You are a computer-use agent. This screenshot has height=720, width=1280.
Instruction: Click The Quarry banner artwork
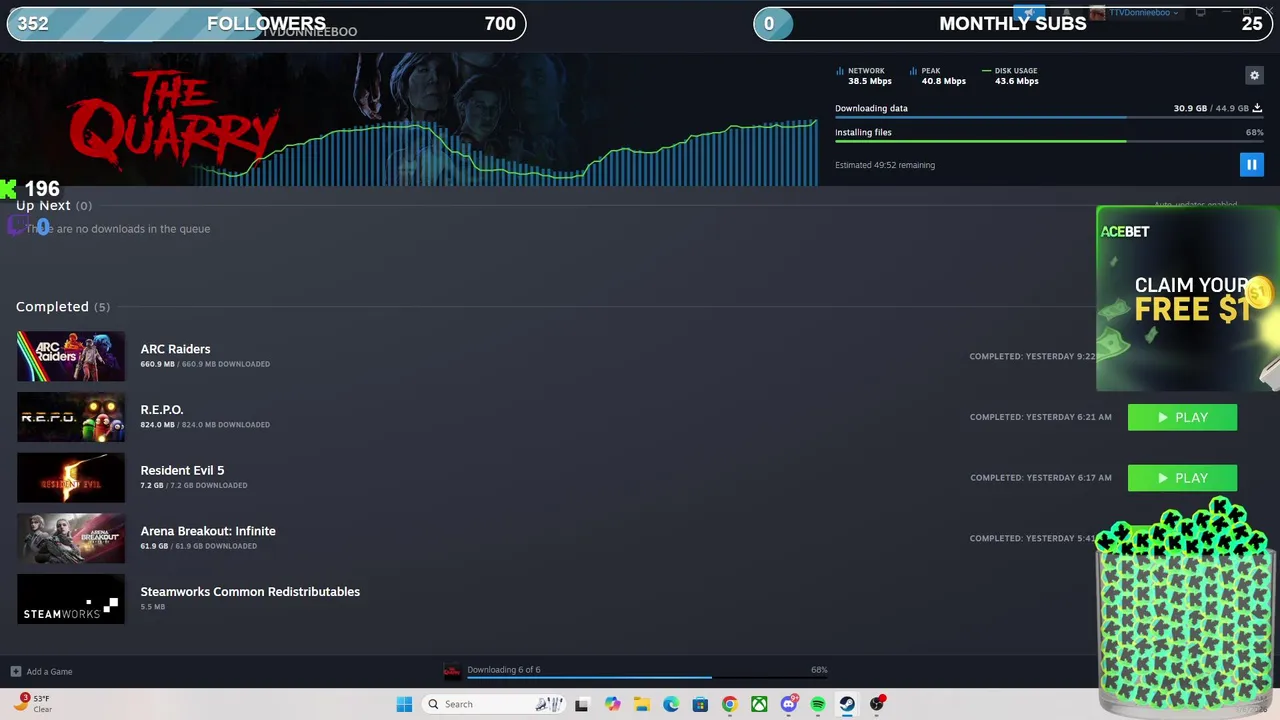pyautogui.click(x=409, y=119)
